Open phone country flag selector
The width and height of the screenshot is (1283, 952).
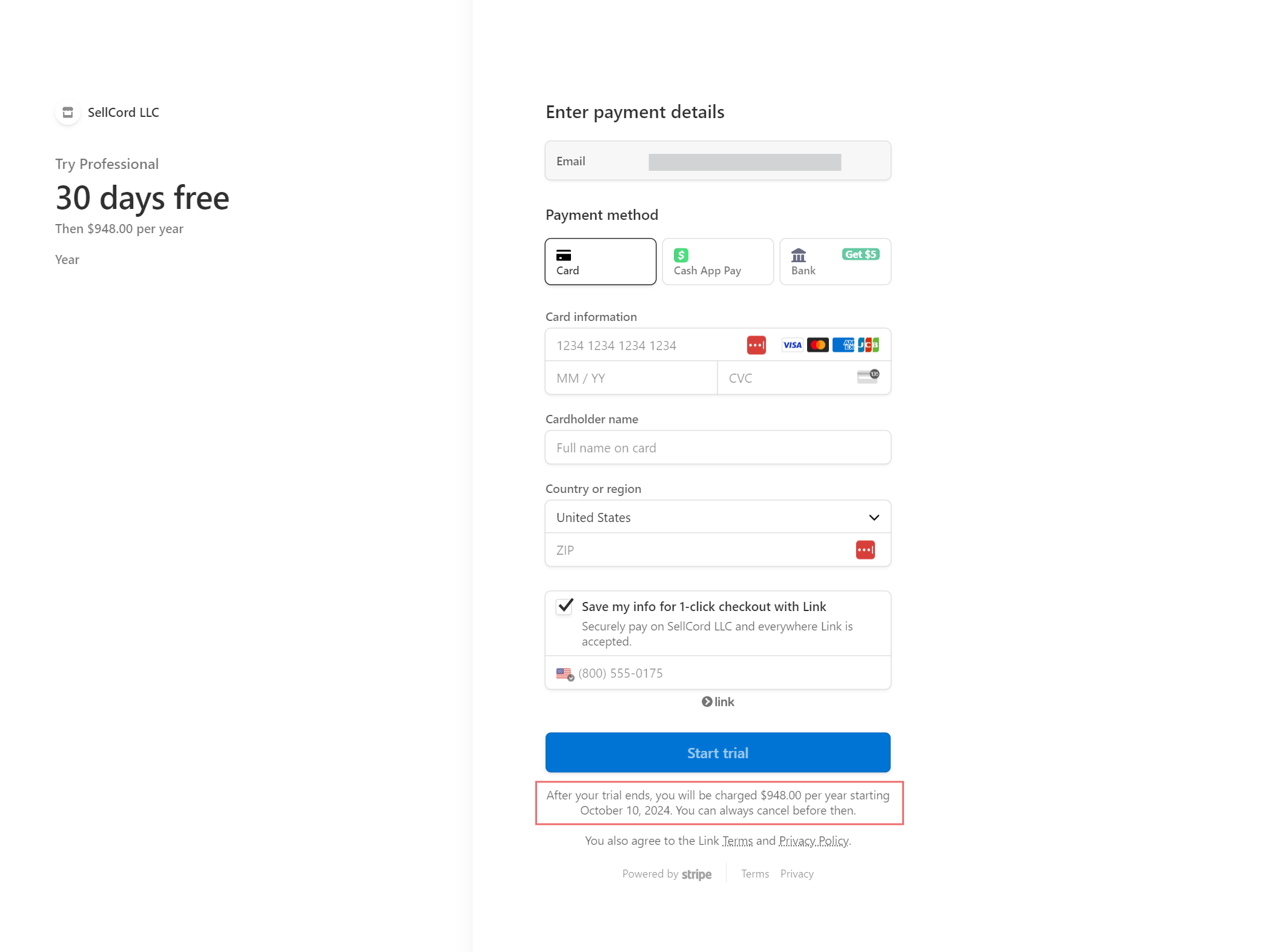coord(565,673)
